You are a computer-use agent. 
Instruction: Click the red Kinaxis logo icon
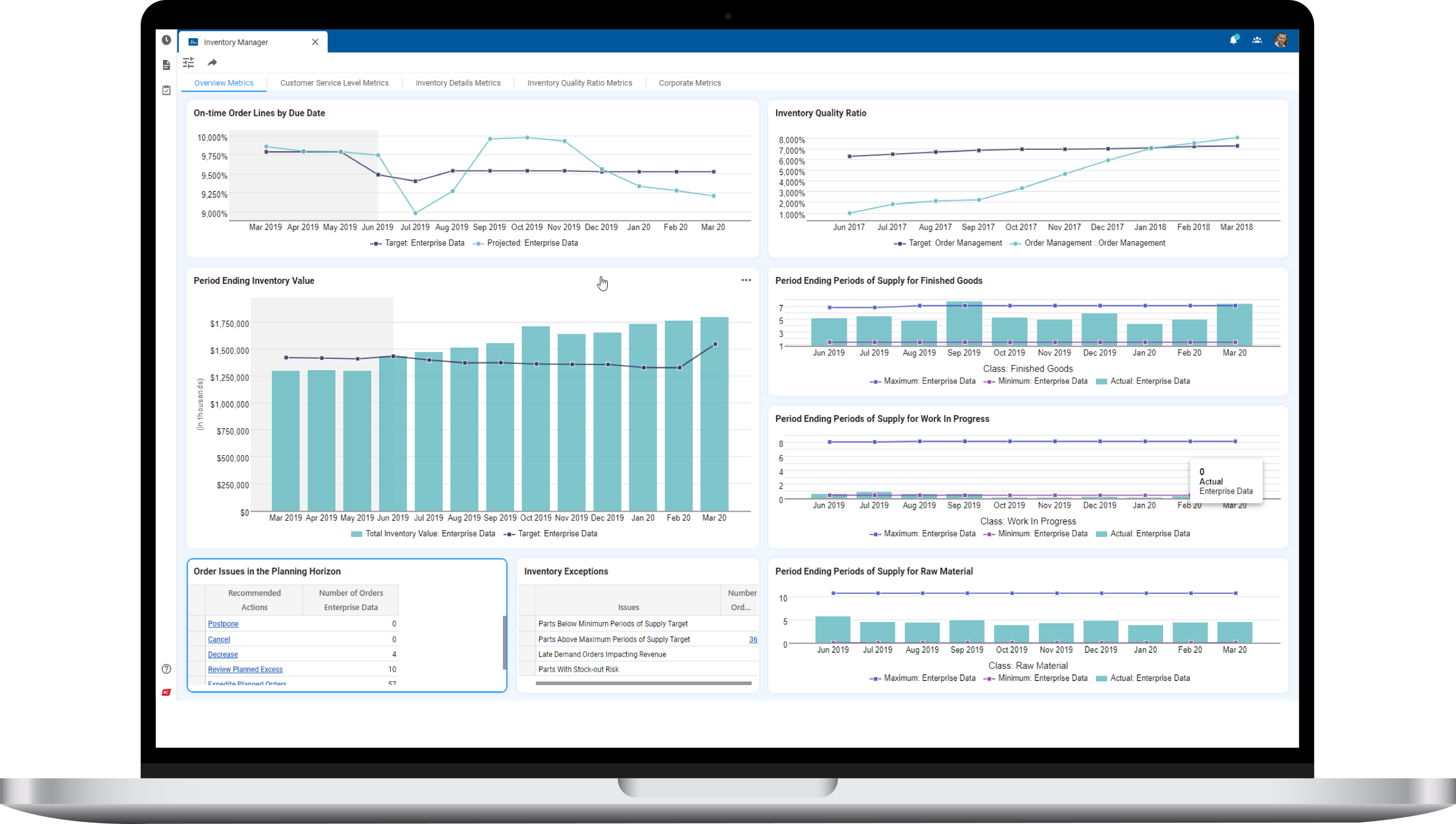(x=166, y=692)
